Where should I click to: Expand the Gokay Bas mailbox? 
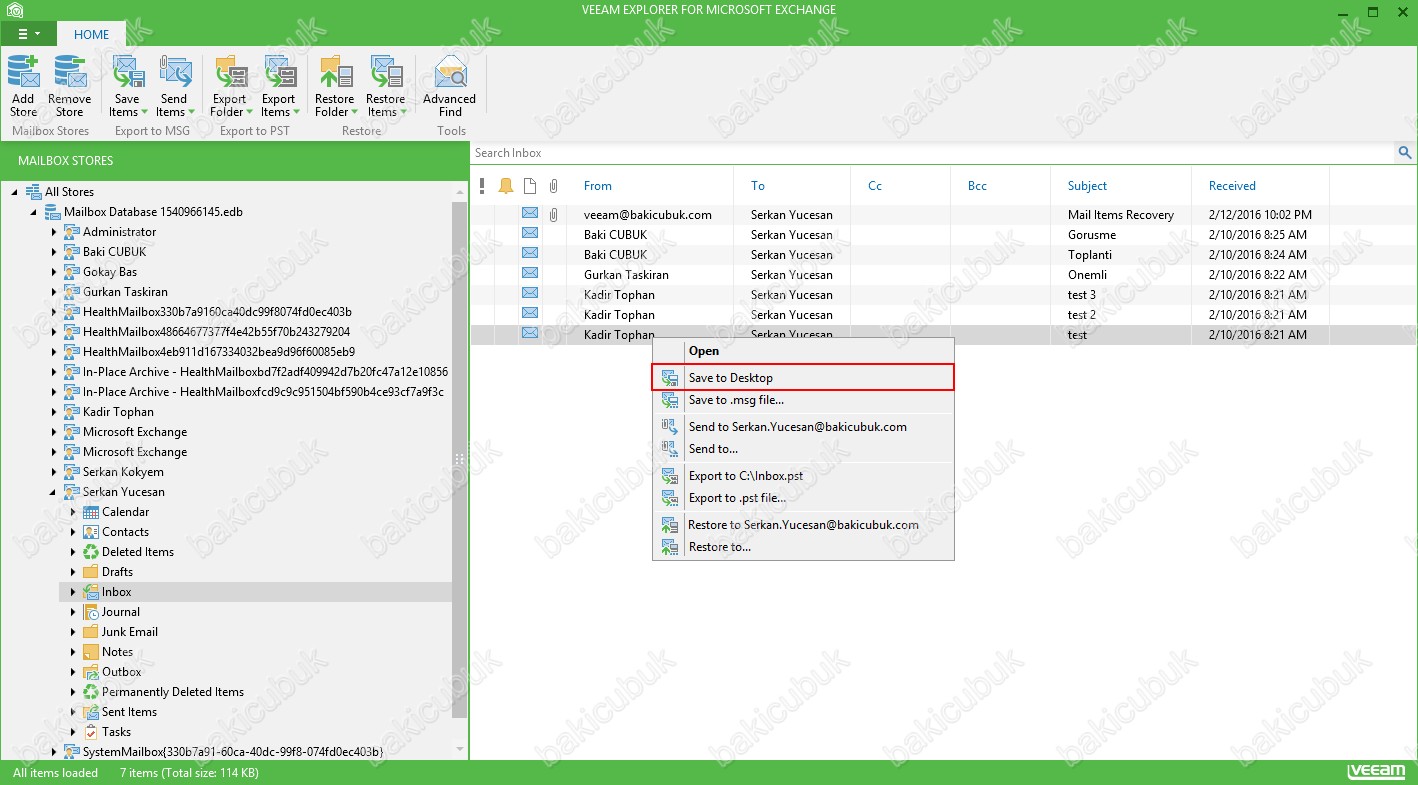53,272
